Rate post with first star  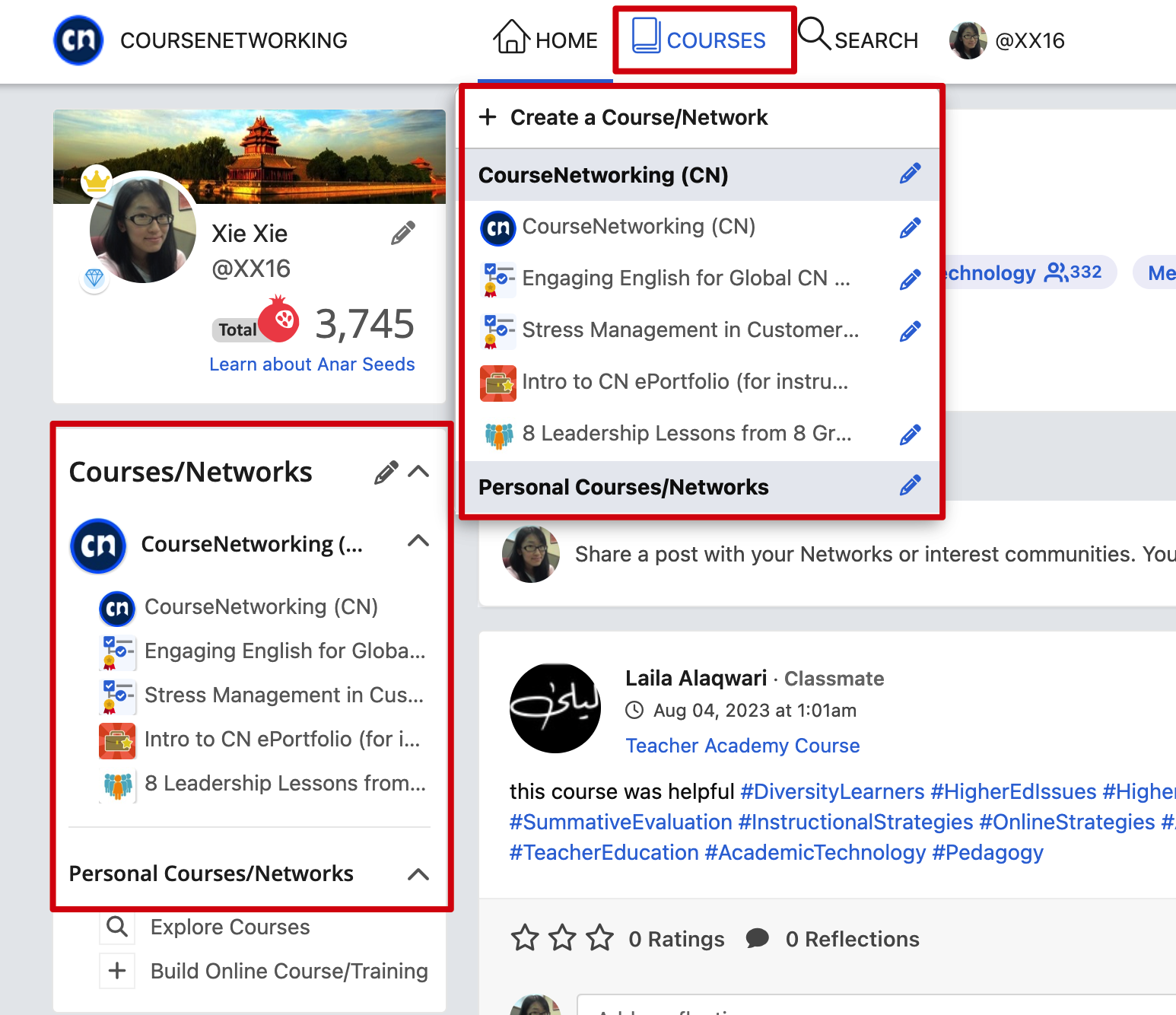pyautogui.click(x=525, y=937)
